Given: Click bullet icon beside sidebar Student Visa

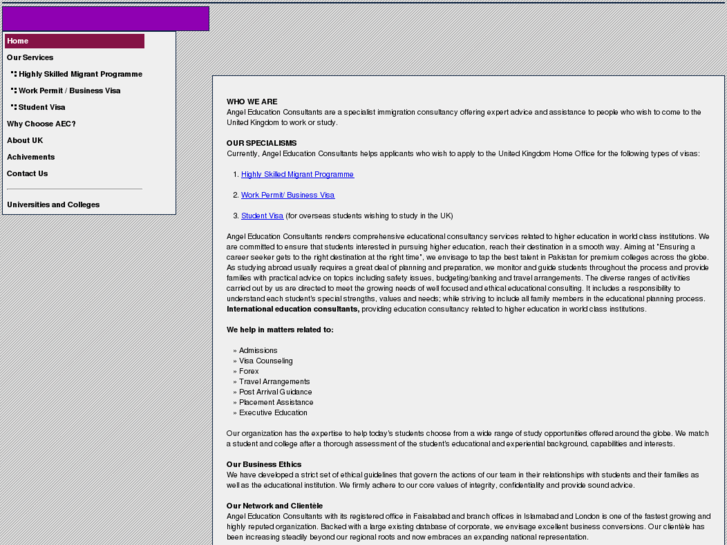Looking at the screenshot, I should click(14, 107).
